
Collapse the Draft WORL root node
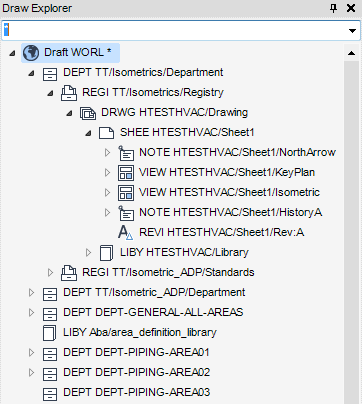[12, 53]
